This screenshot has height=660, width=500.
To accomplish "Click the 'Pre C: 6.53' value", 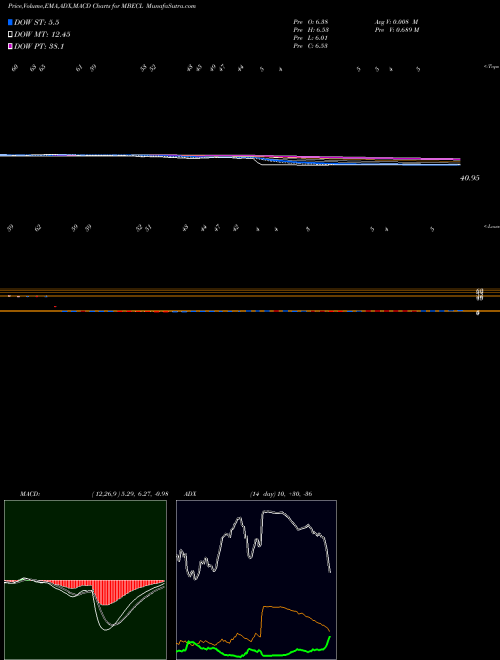I will point(311,45).
